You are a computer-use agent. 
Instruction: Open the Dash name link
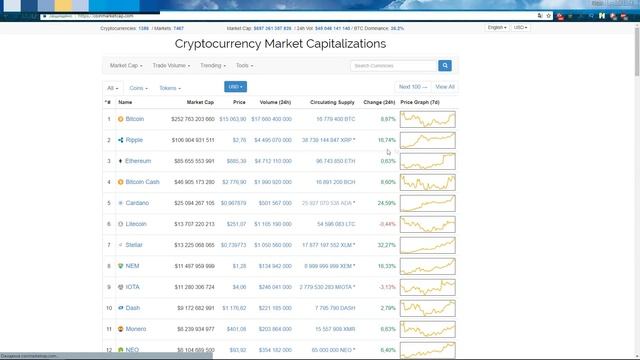(x=133, y=308)
